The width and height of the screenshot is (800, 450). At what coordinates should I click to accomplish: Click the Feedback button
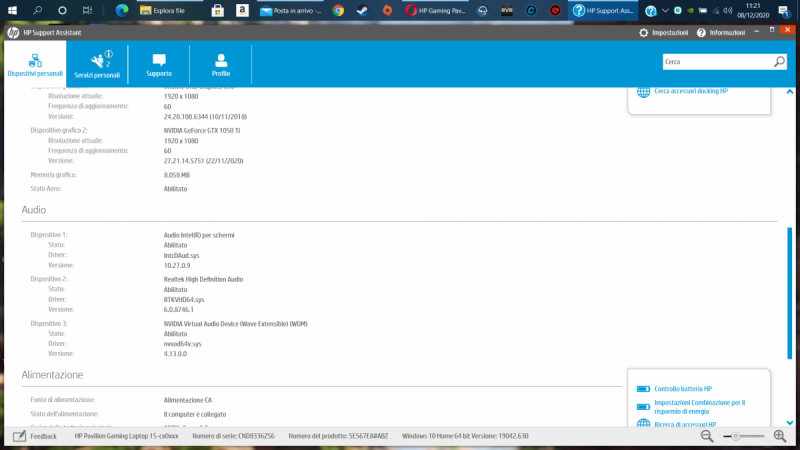pos(35,436)
